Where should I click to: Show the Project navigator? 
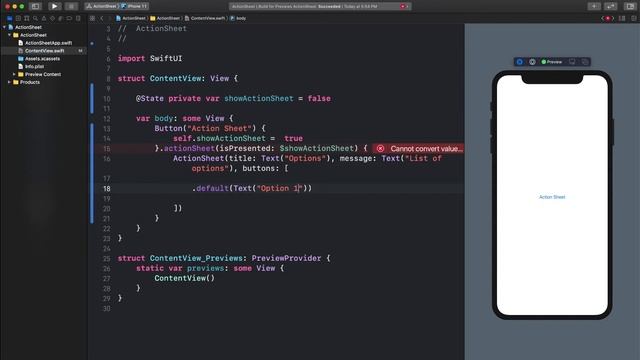(x=10, y=18)
